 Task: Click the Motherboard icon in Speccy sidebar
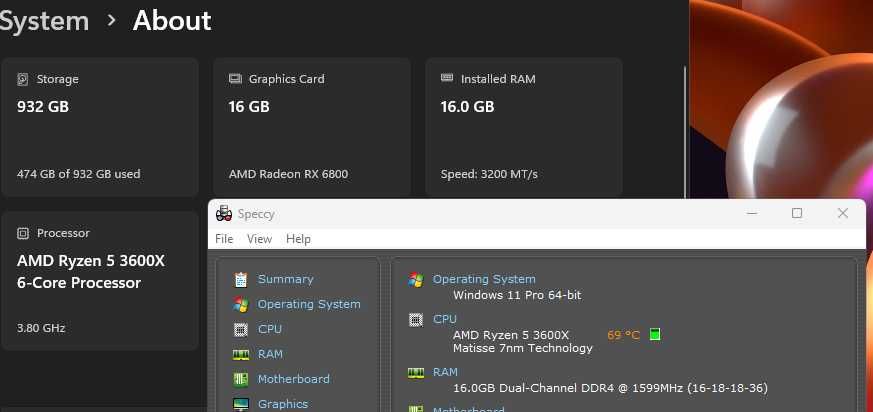(x=241, y=379)
